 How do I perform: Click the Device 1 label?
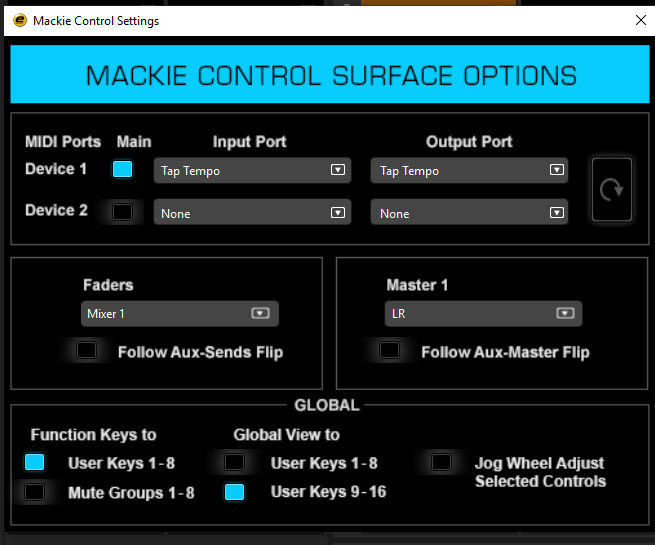56,169
